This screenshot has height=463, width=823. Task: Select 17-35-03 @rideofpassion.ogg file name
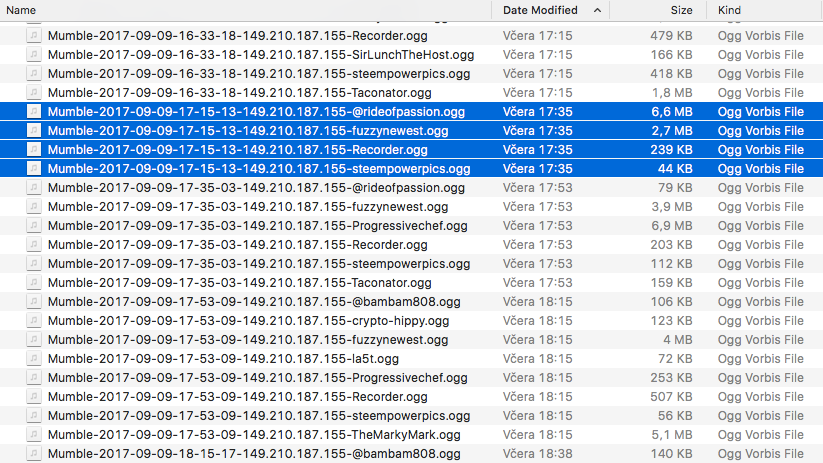pos(256,187)
